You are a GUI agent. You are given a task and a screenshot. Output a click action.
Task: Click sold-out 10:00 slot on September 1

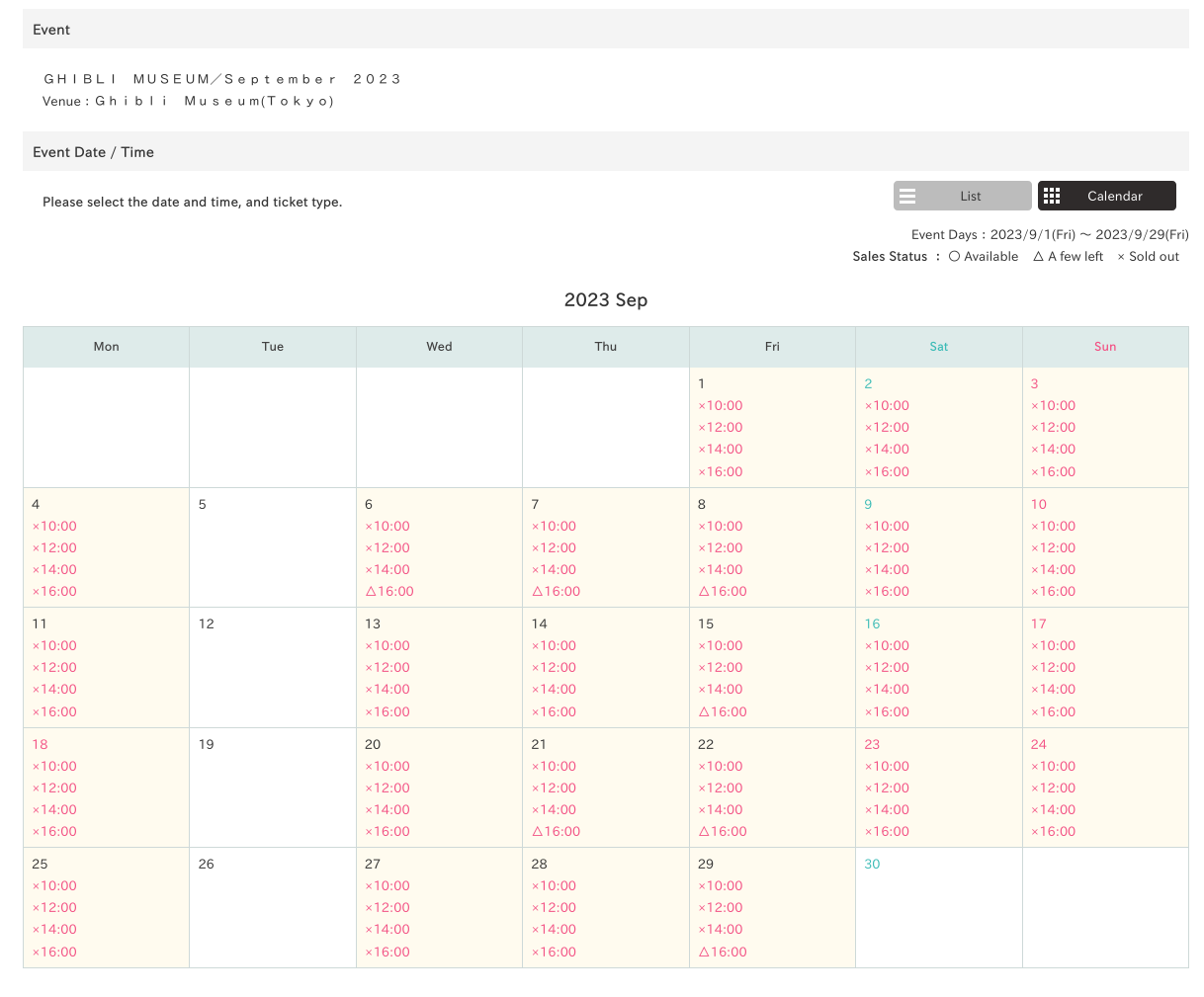tap(721, 405)
